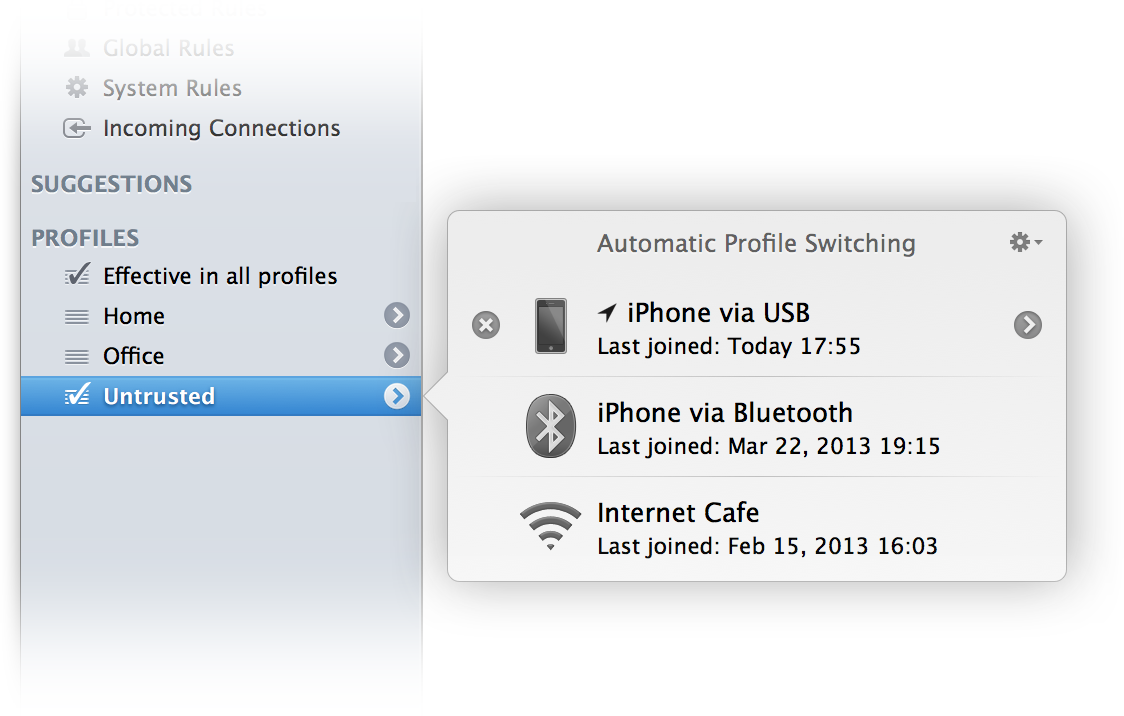Click the System Rules gear icon
The image size is (1124, 716).
click(77, 88)
